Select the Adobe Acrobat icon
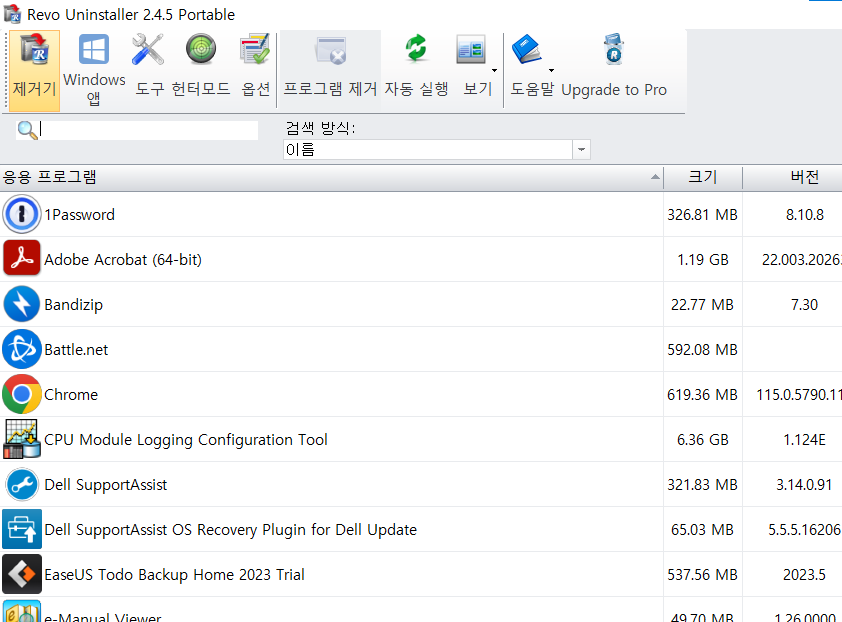This screenshot has width=842, height=622. coord(21,259)
